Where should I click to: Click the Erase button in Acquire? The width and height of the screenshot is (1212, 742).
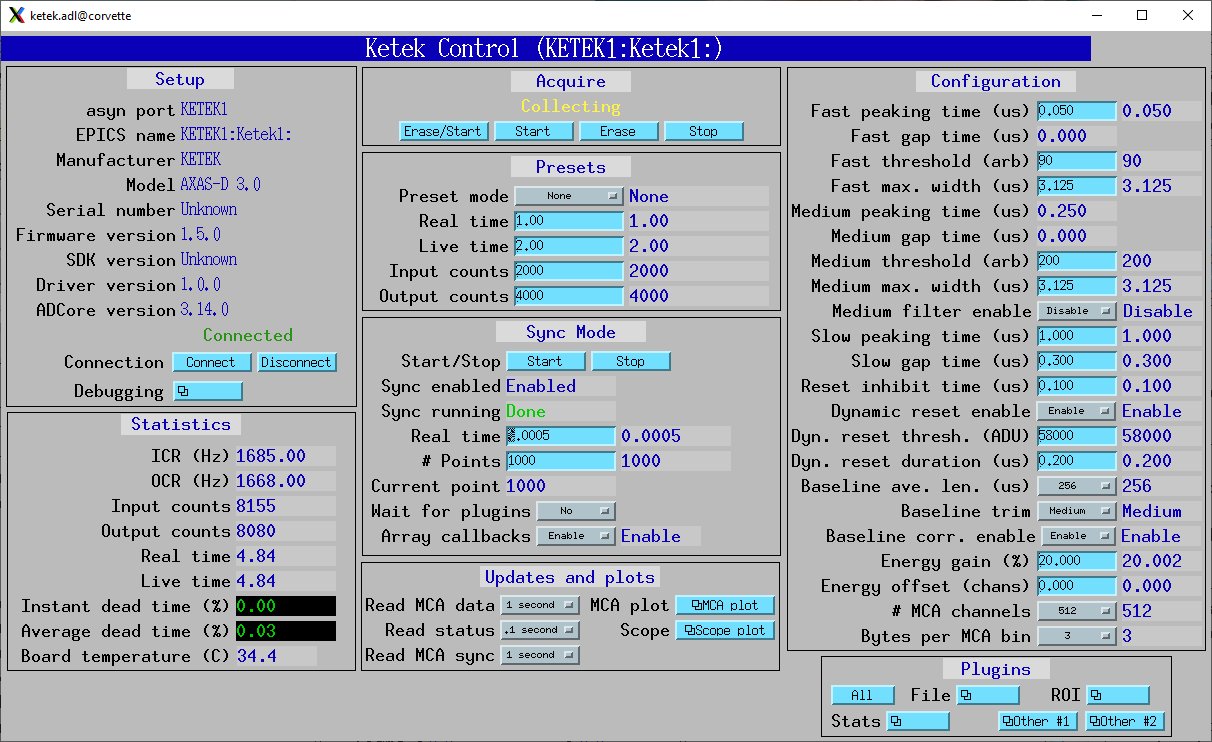[618, 131]
